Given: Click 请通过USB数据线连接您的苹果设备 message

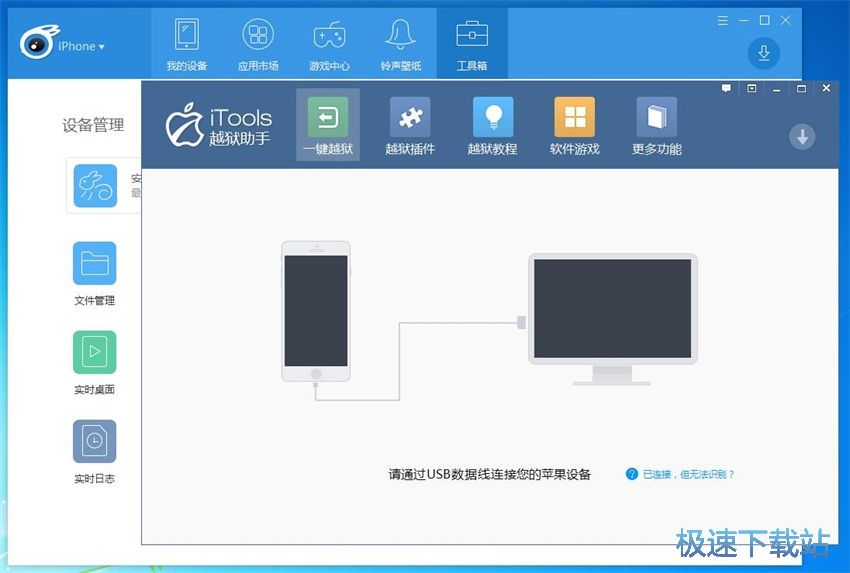Looking at the screenshot, I should (x=490, y=474).
